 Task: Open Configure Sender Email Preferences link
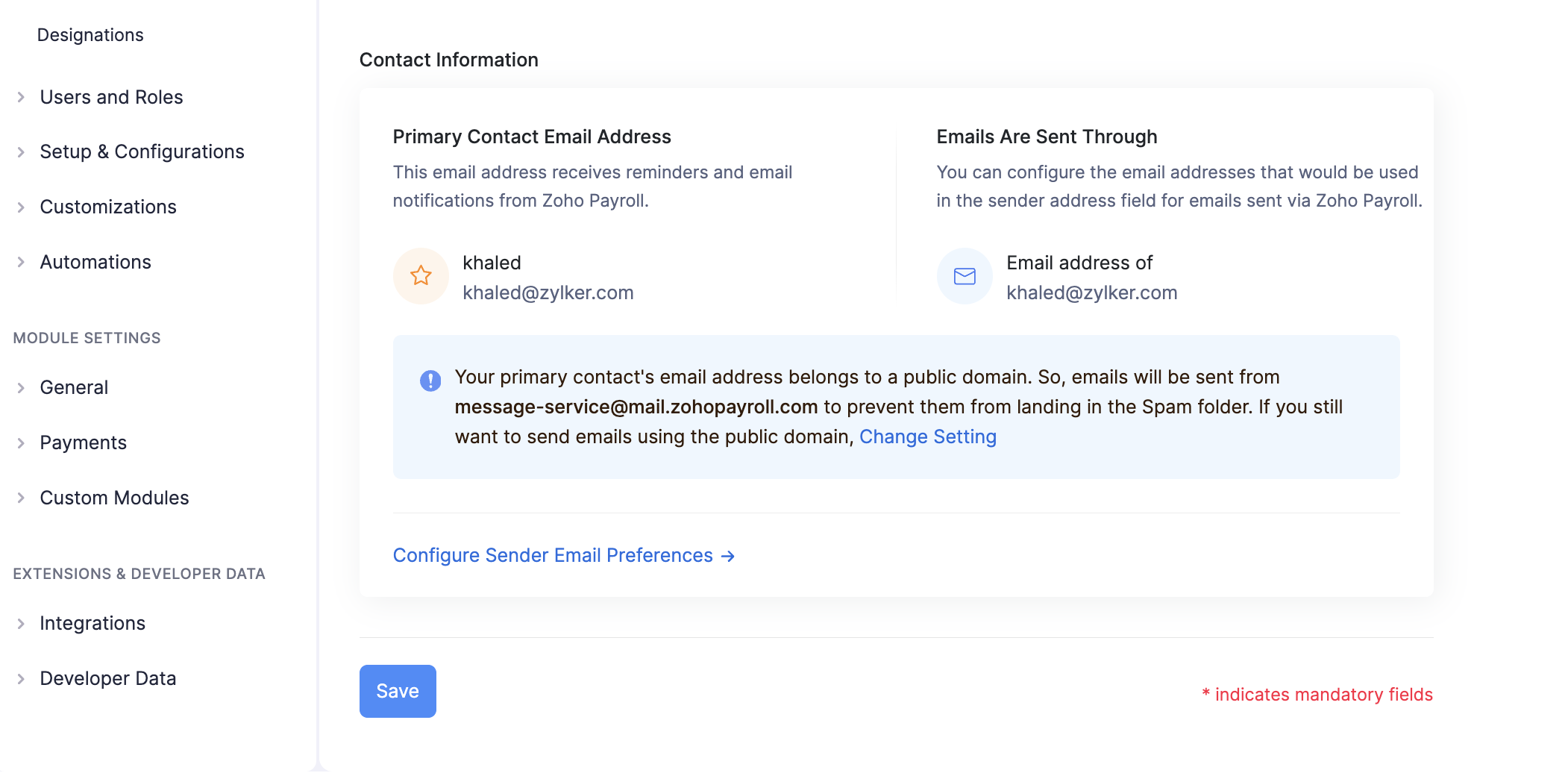coord(553,556)
